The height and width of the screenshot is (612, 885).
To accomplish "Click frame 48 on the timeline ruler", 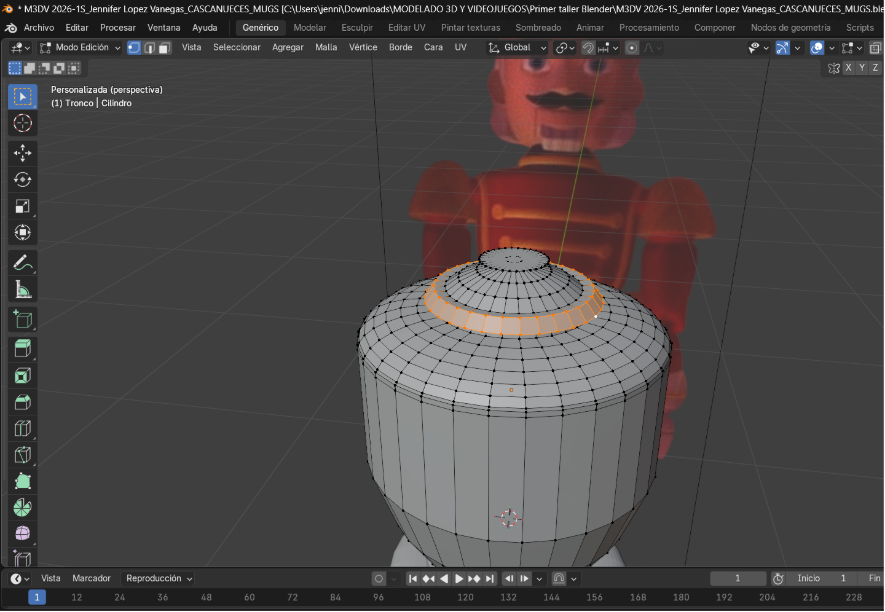I will point(206,594).
